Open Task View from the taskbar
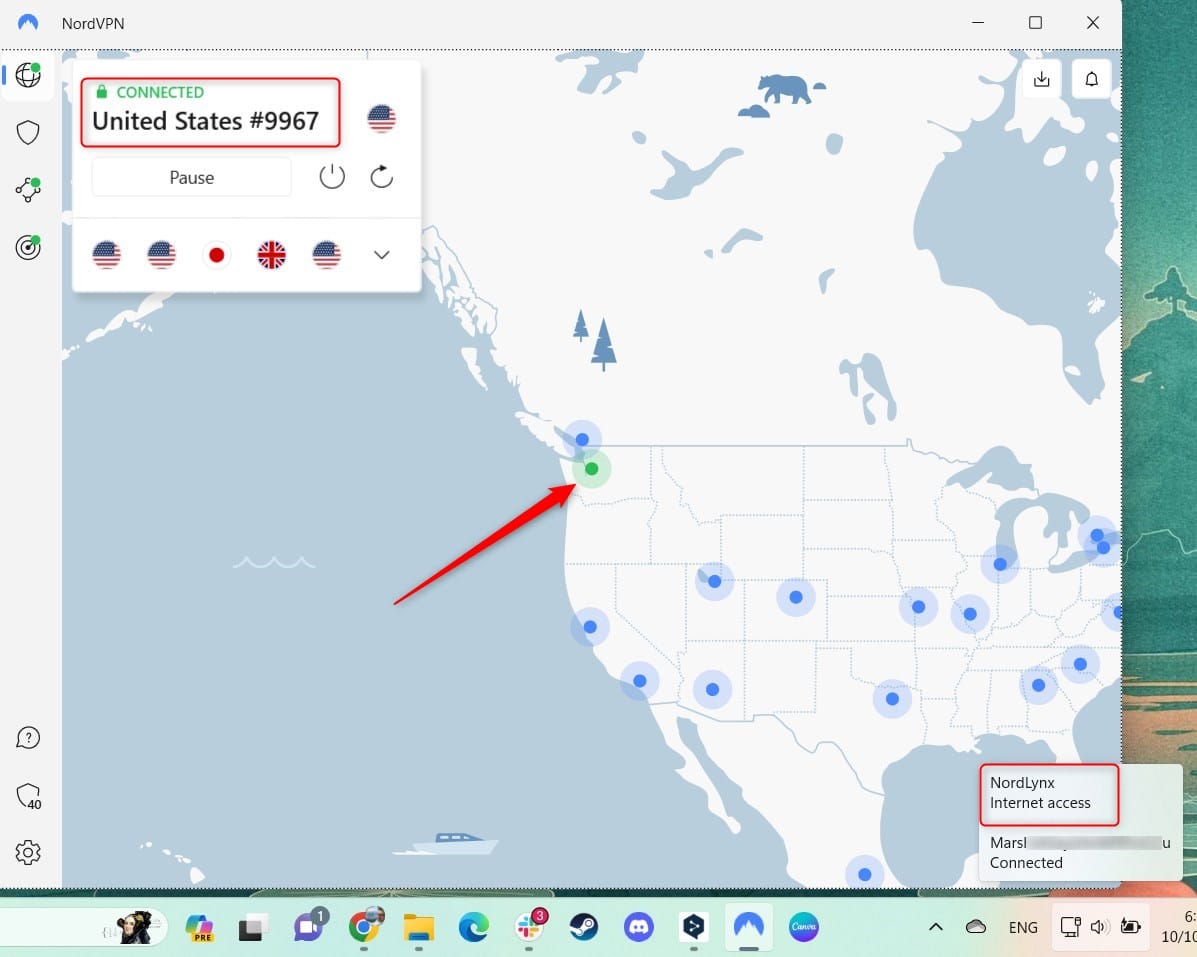Viewport: 1197px width, 957px height. [253, 927]
